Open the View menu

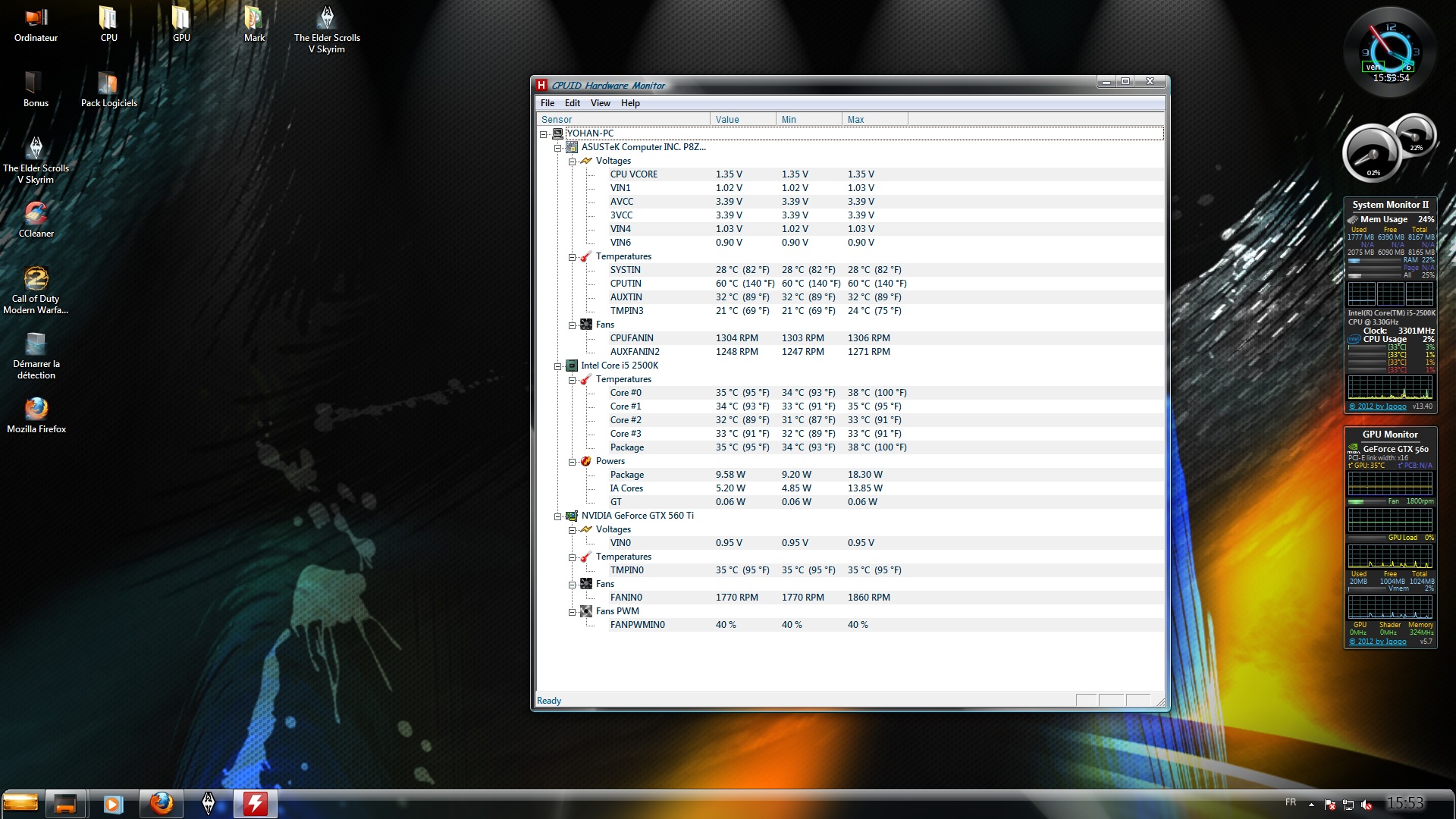[x=600, y=103]
